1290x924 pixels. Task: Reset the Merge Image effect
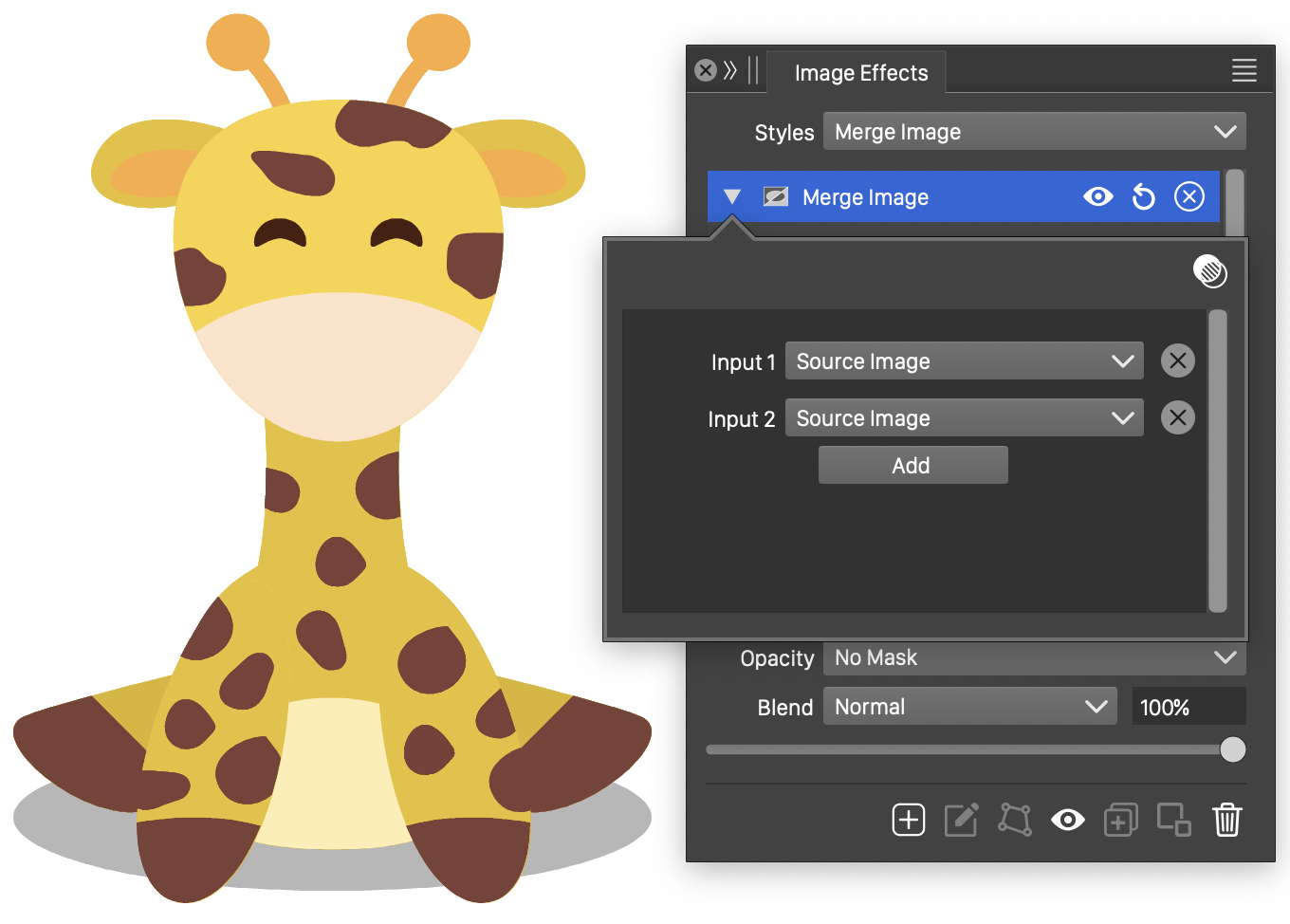coord(1144,197)
